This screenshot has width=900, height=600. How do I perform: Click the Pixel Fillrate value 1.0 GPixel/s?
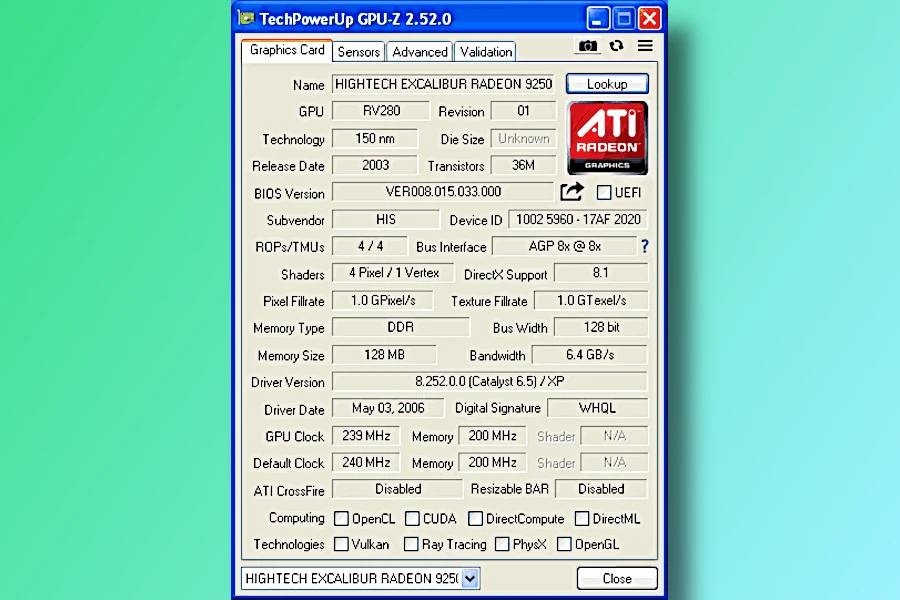click(x=383, y=300)
